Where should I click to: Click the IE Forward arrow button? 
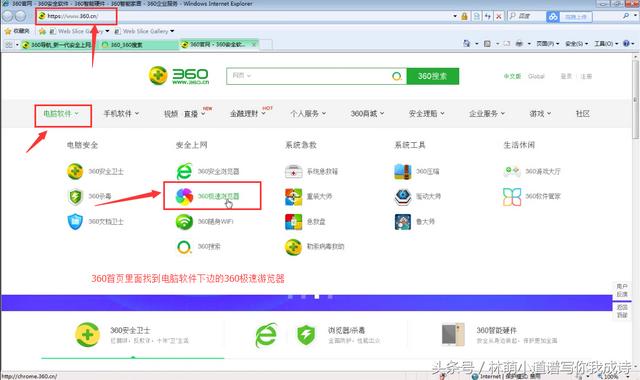20,16
